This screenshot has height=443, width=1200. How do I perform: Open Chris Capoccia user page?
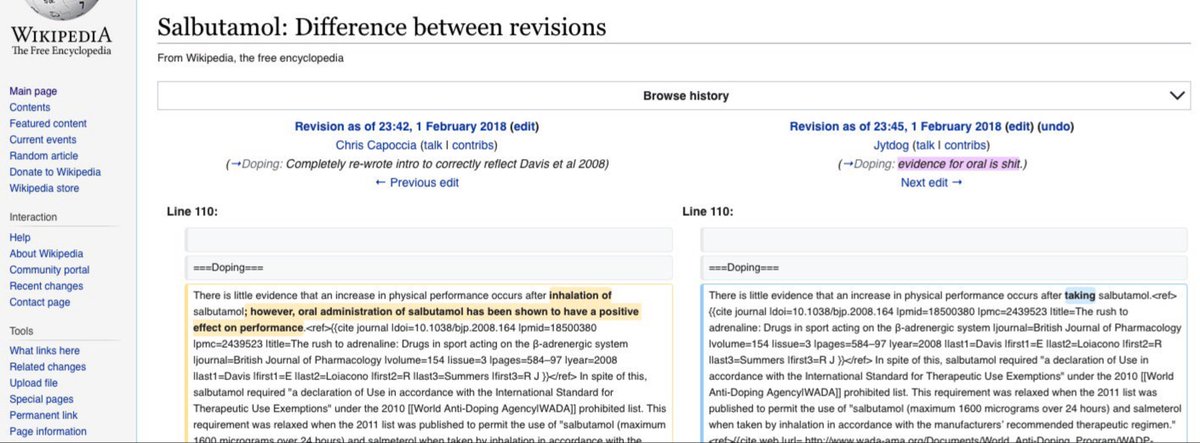pos(378,145)
